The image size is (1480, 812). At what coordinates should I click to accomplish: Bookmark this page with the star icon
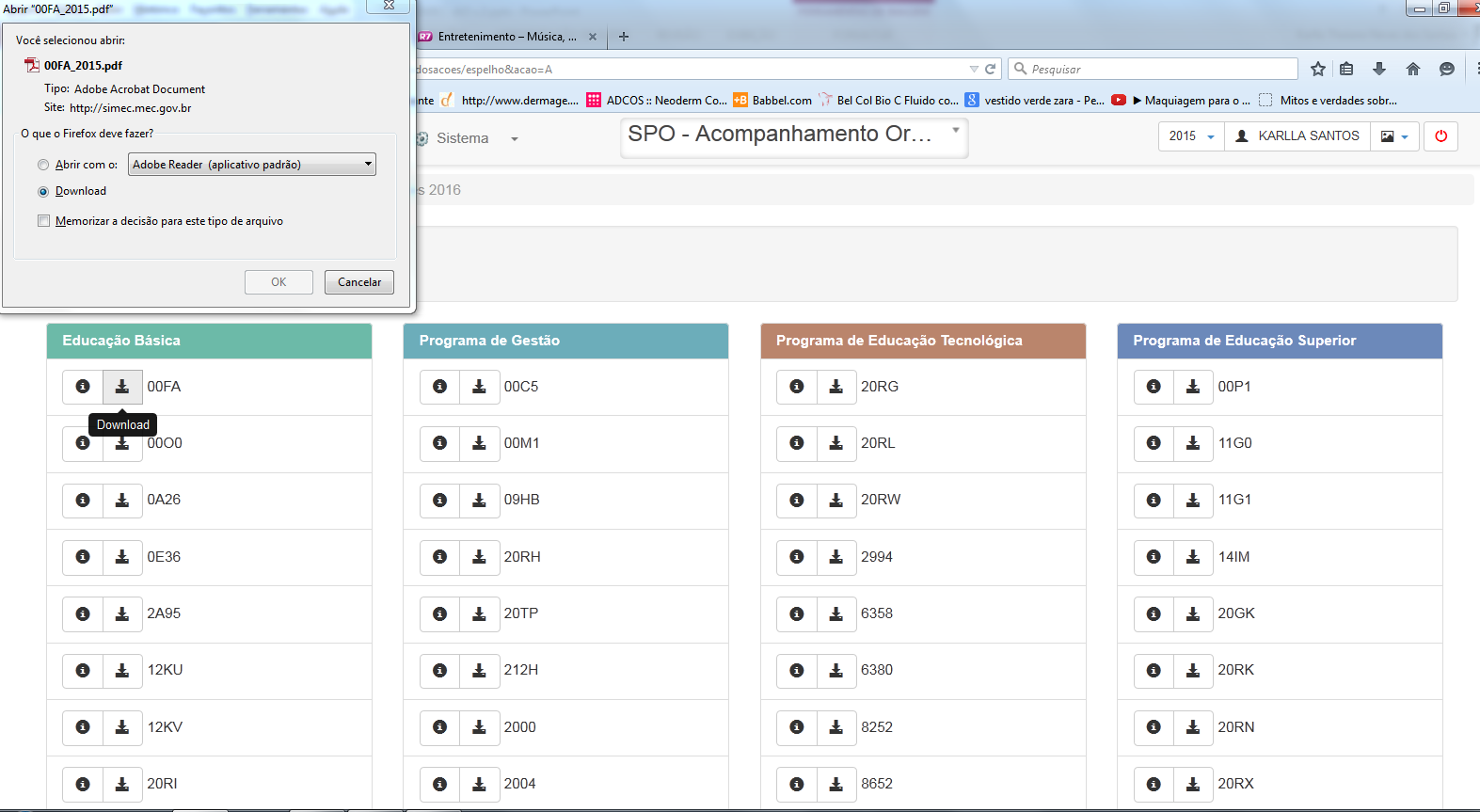pyautogui.click(x=1318, y=69)
